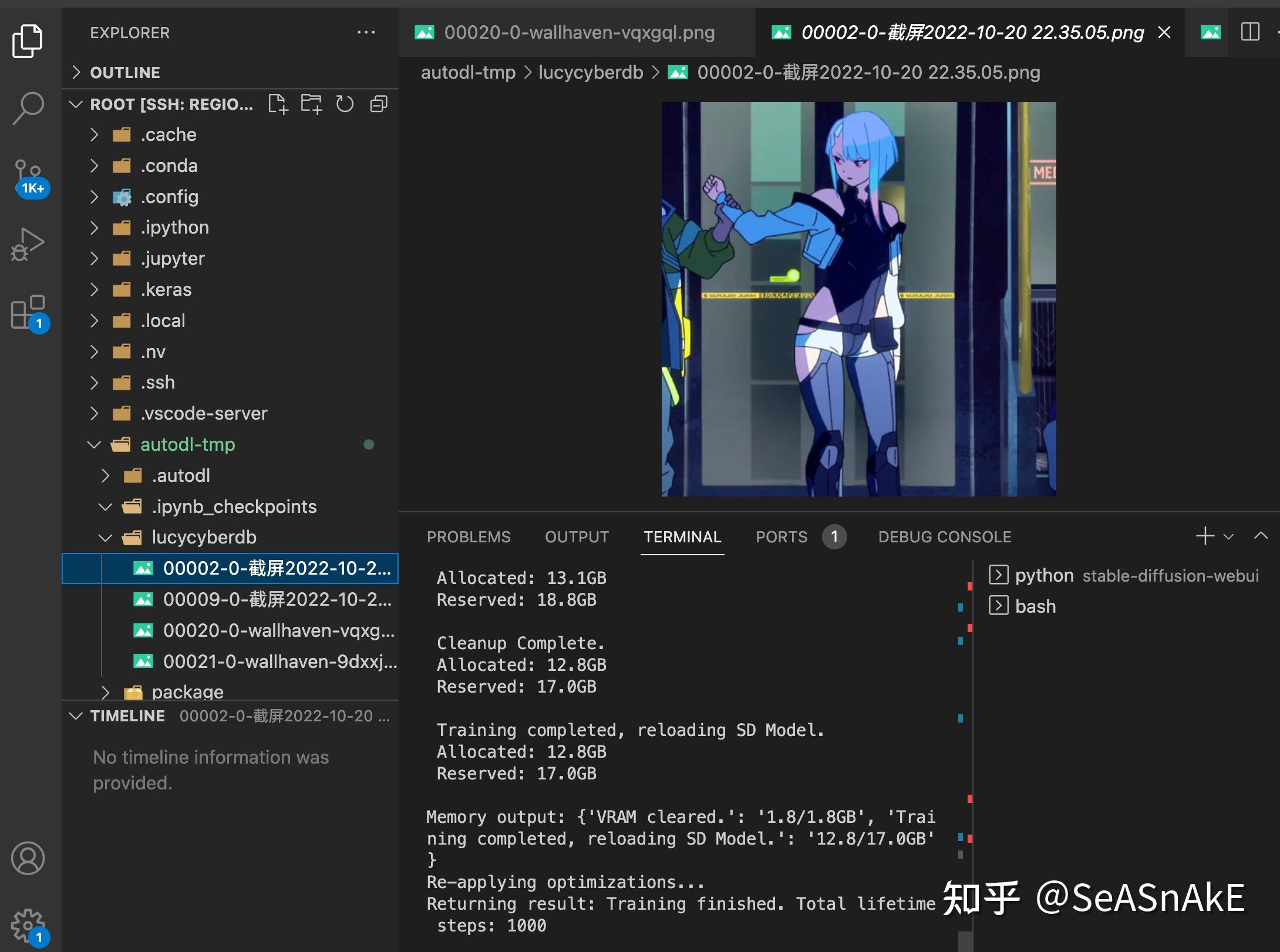Create a new folder in the Explorer
Screen dimensions: 1280x952
(312, 104)
